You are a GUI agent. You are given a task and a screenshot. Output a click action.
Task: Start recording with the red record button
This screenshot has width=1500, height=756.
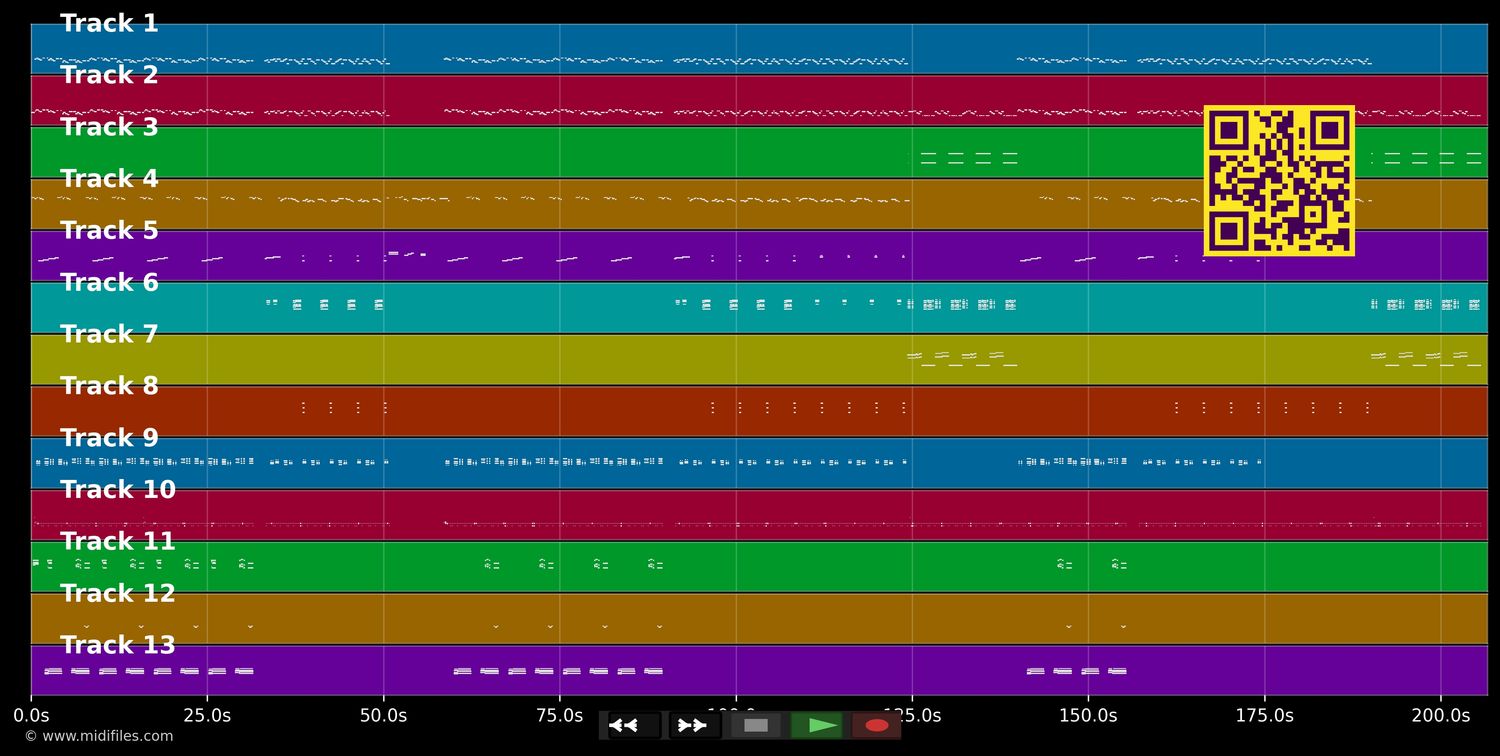(876, 725)
